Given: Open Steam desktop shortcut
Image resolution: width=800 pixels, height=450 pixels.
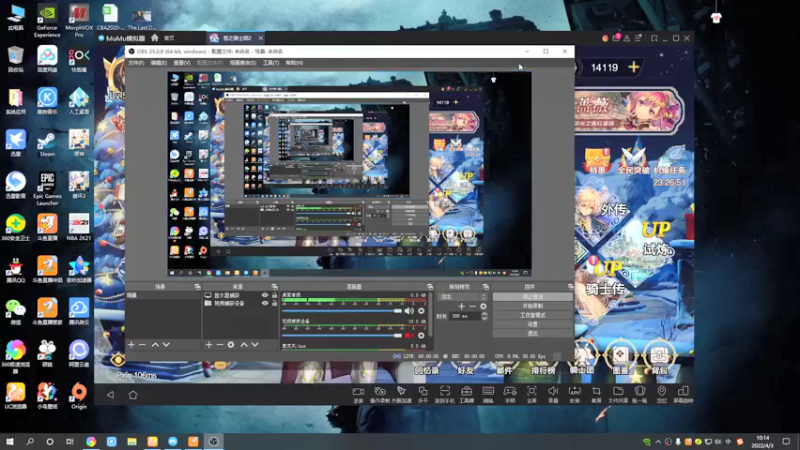Looking at the screenshot, I should click(47, 143).
